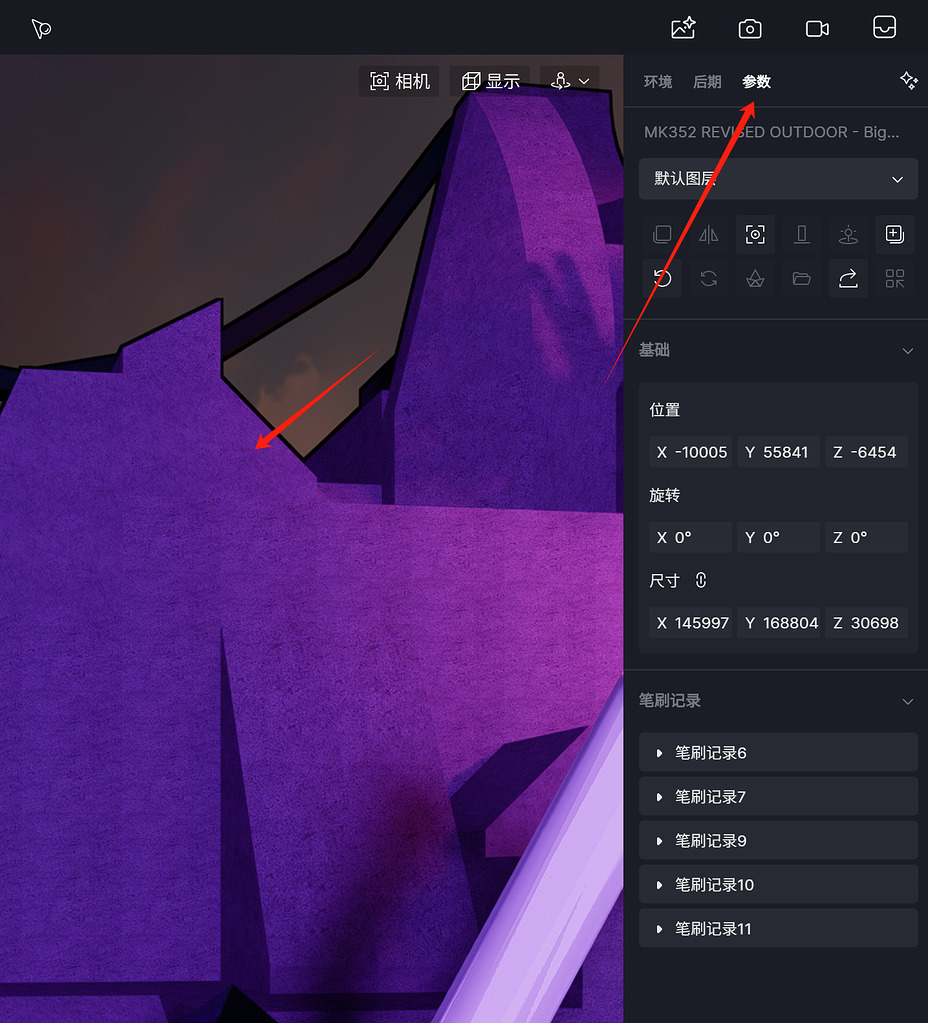This screenshot has height=1023, width=928.
Task: Click the 相机 camera button
Action: [x=400, y=81]
